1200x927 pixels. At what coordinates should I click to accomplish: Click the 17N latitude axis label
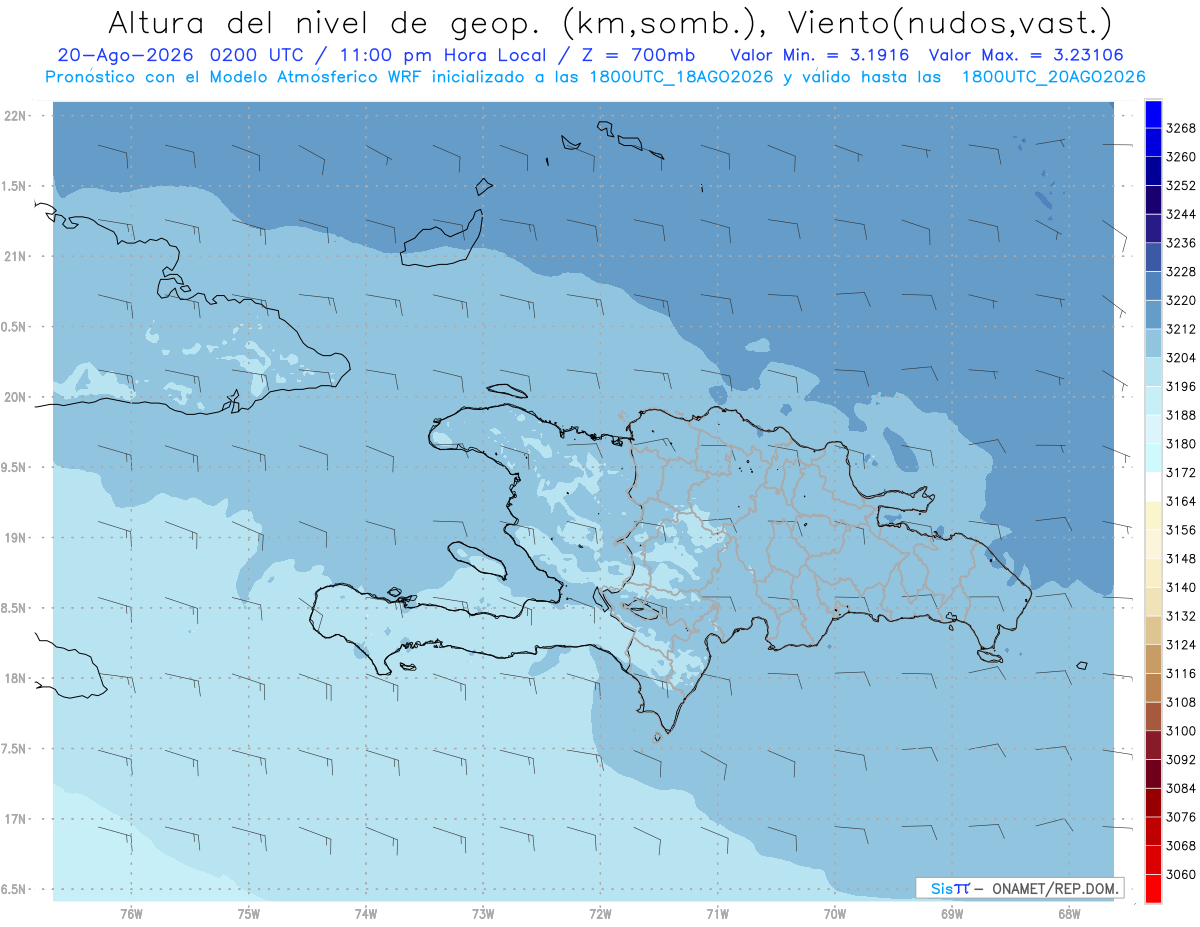click(x=15, y=819)
